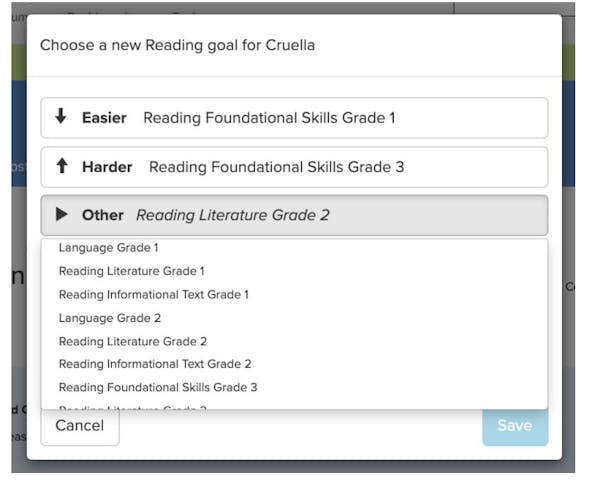The height and width of the screenshot is (490, 600).
Task: Select Reading Foundational Skills Grade 3 list option
Action: coord(157,387)
